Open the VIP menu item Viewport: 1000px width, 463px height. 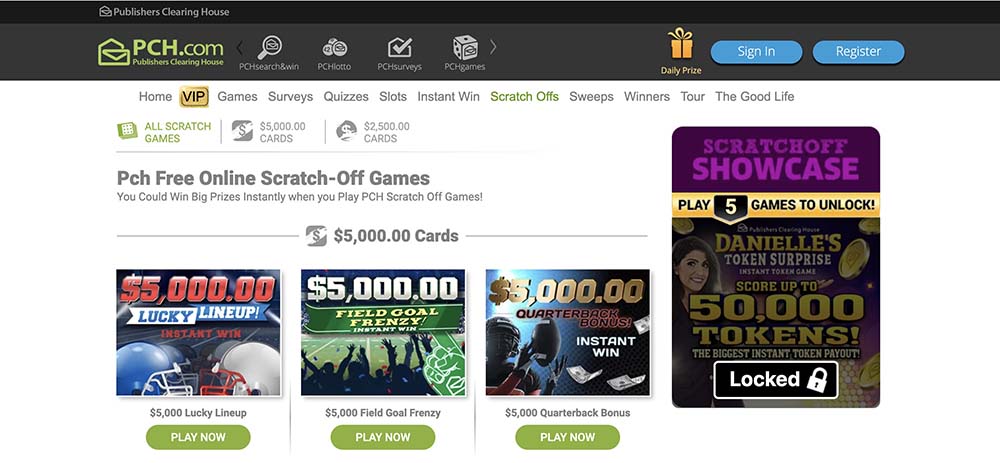pyautogui.click(x=195, y=96)
